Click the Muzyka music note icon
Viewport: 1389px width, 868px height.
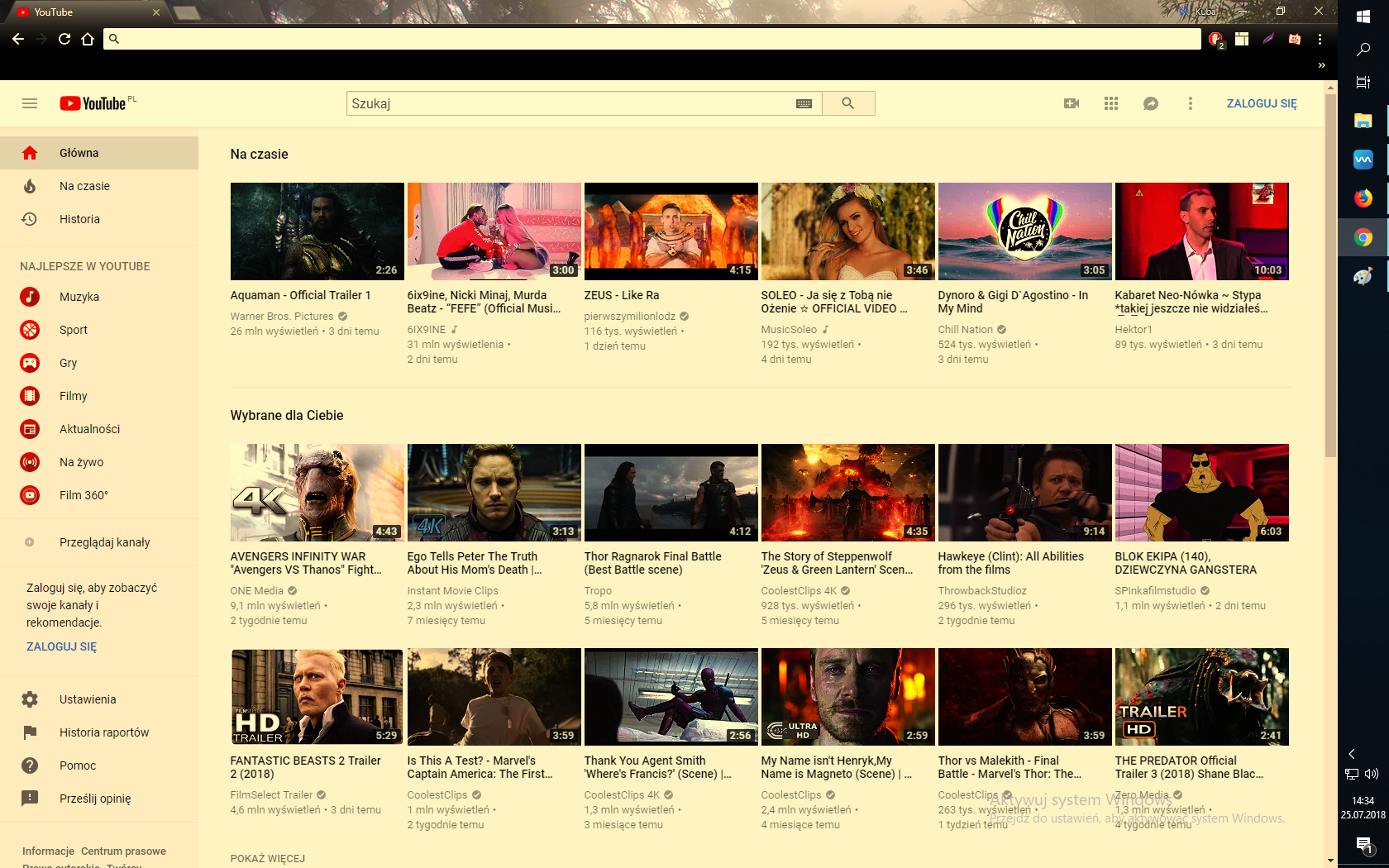coord(30,297)
